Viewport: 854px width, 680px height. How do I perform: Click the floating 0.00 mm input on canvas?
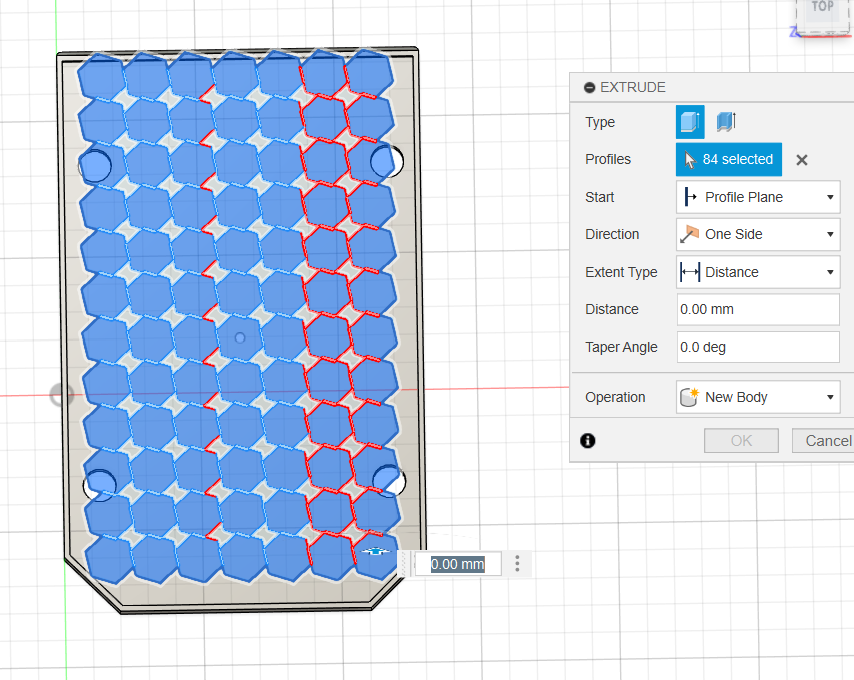tap(457, 564)
